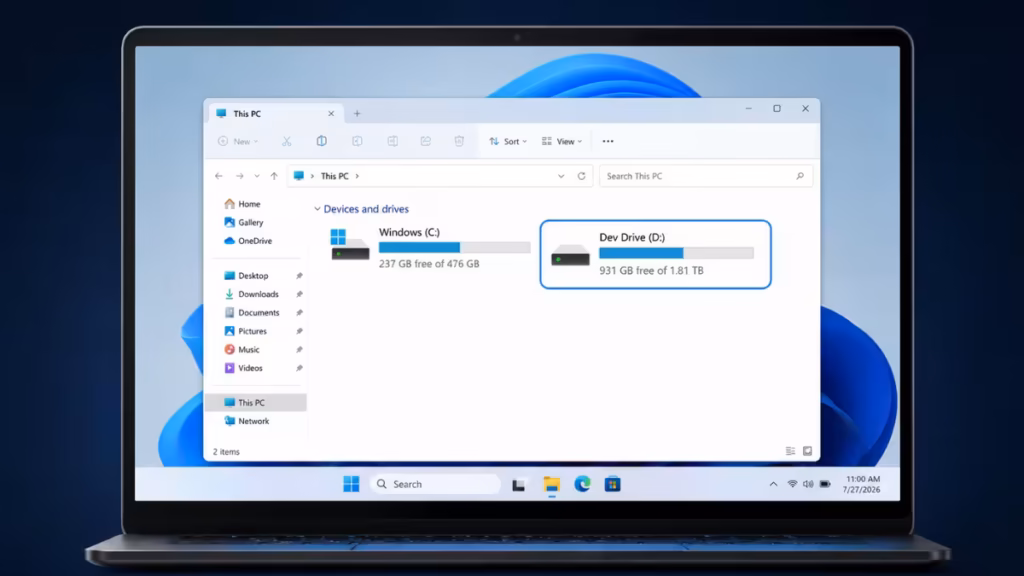This screenshot has height=576, width=1024.
Task: Open File Explorer from the taskbar
Action: pos(552,485)
